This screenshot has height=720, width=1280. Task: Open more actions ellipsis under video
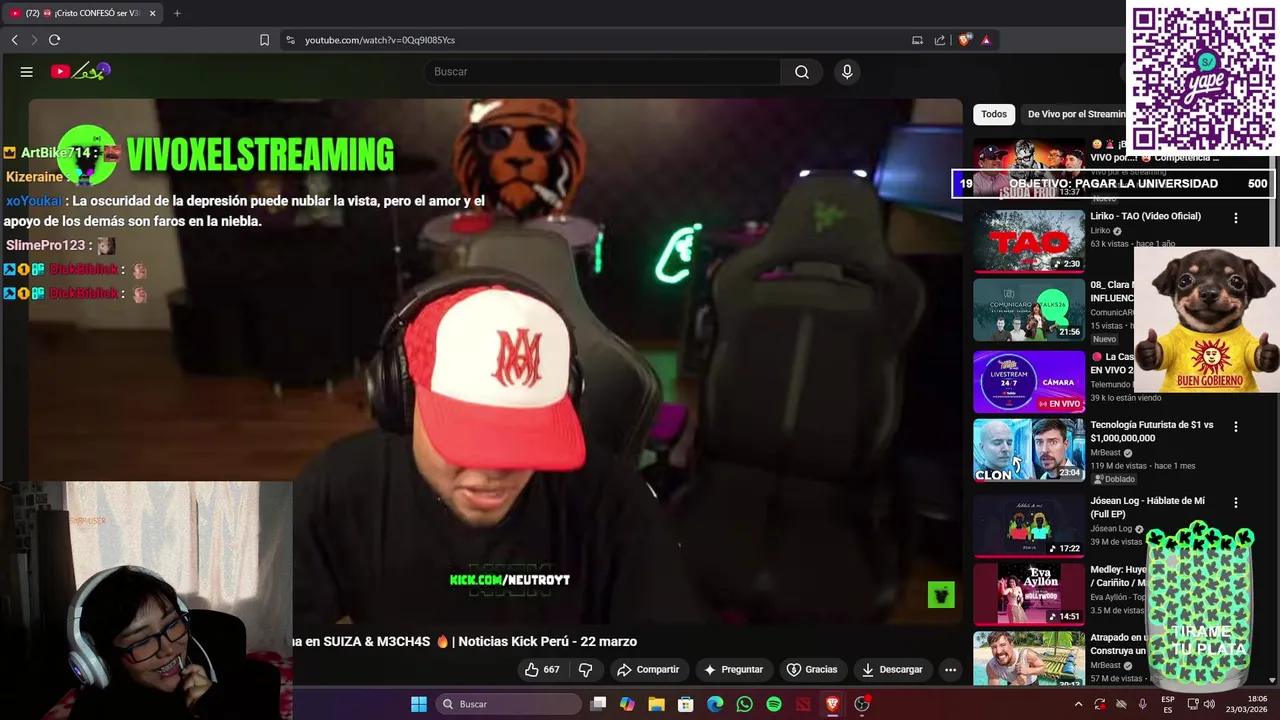point(951,670)
